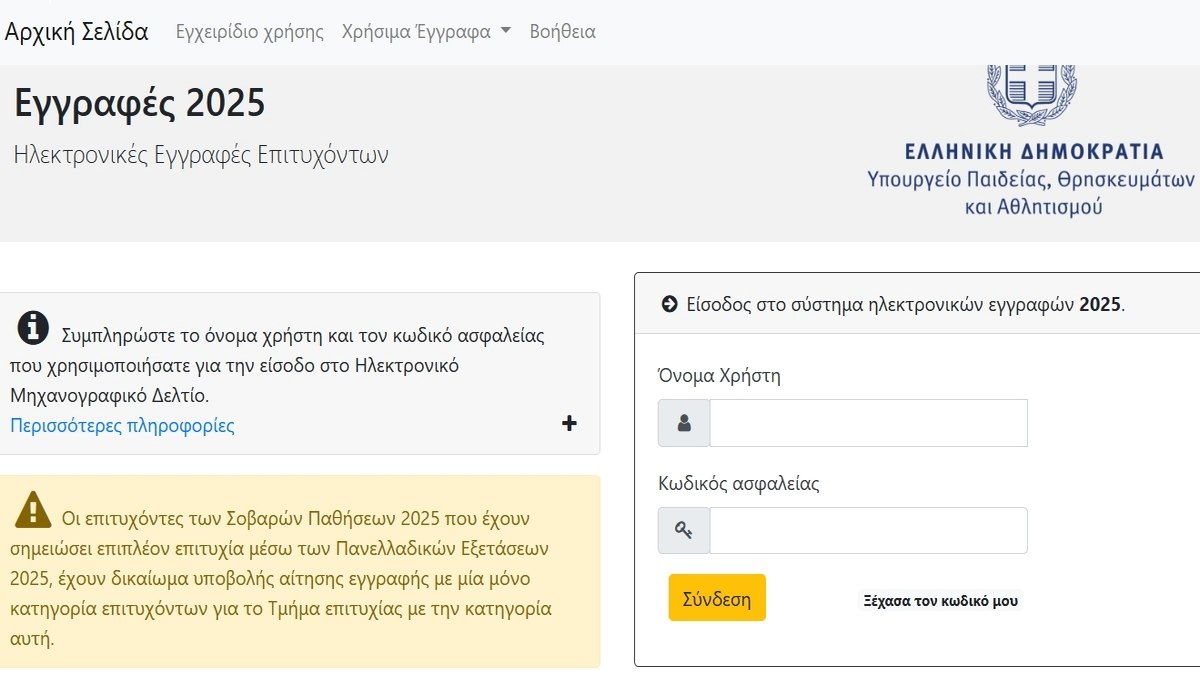Expand the Περισσότερες πληροφορίες section with plus icon
Image resolution: width=1200 pixels, height=675 pixels.
[x=569, y=423]
